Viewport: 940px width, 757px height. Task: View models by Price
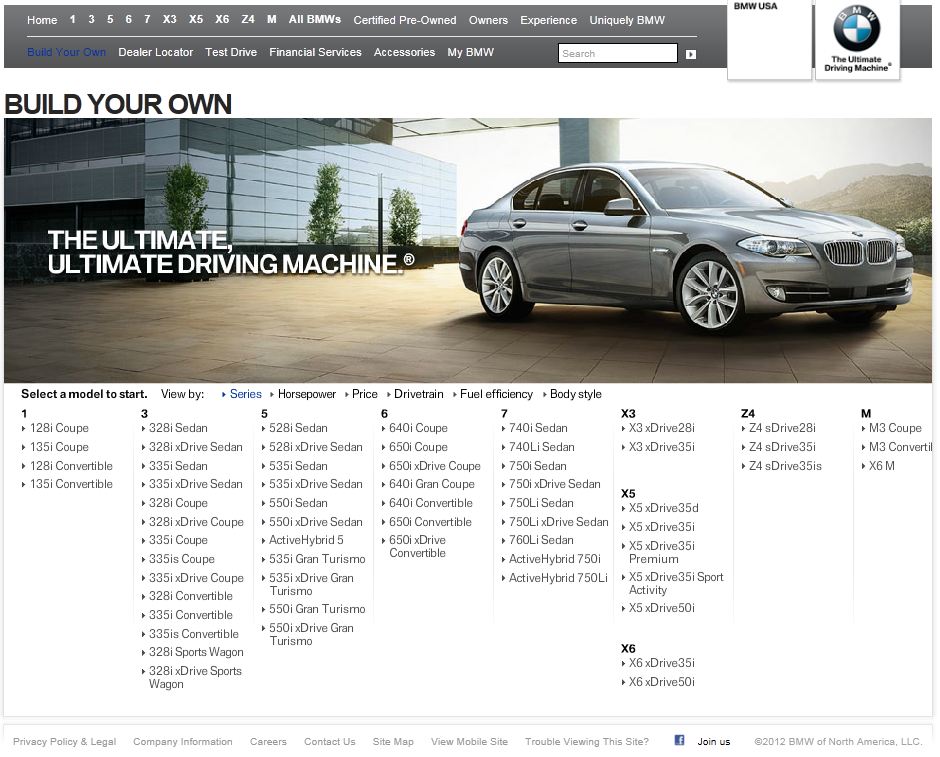point(364,394)
